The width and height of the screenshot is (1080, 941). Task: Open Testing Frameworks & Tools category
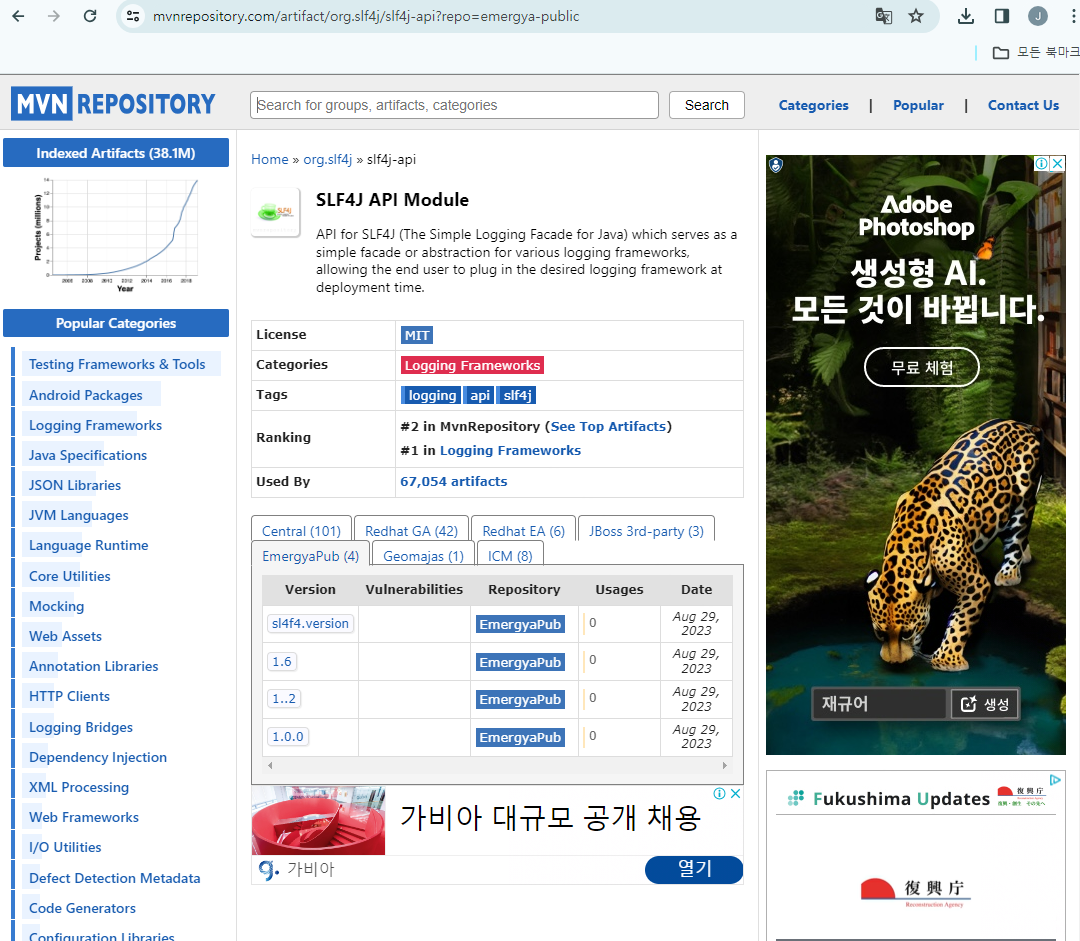pos(117,364)
